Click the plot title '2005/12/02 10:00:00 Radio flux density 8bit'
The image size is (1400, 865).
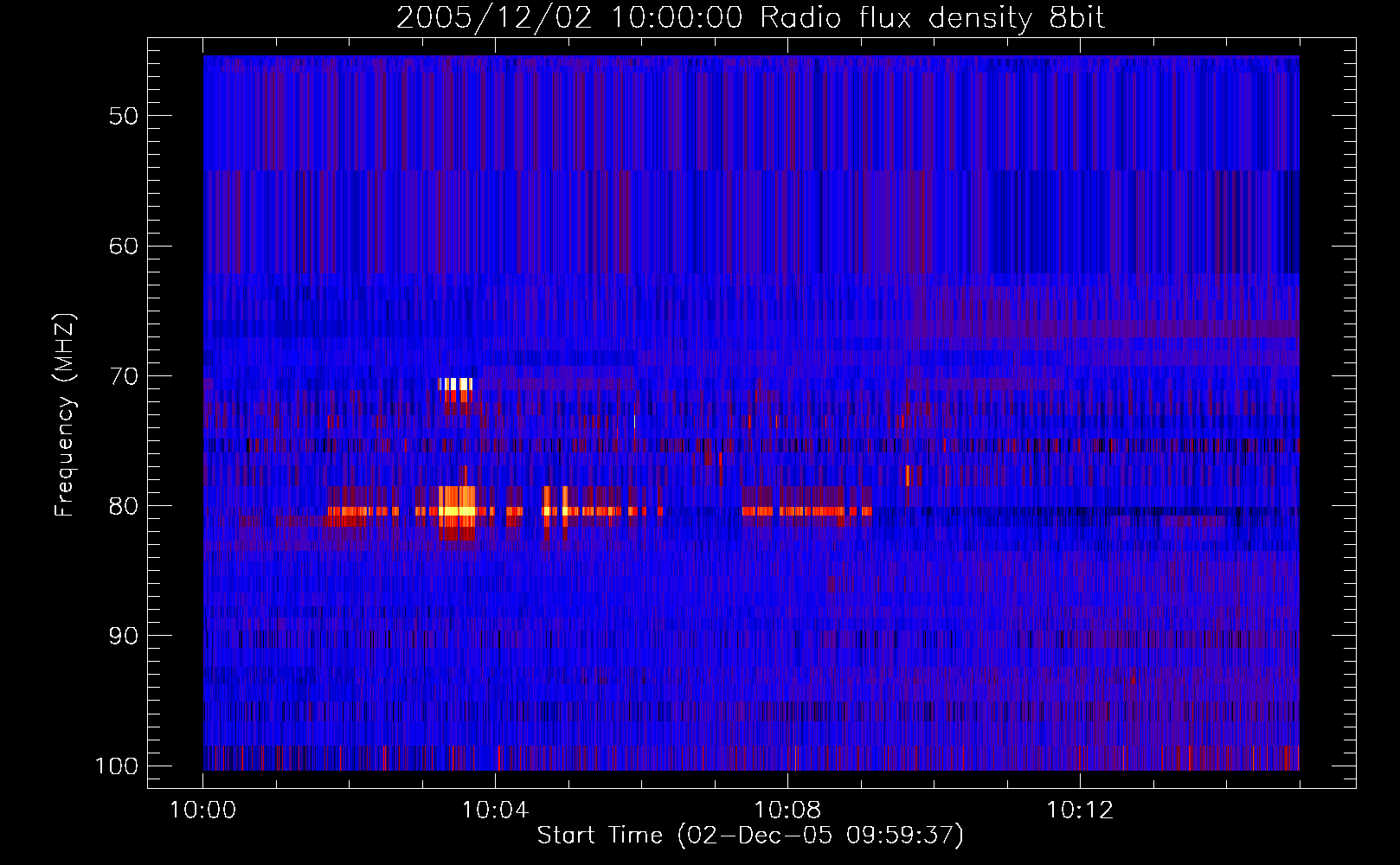pyautogui.click(x=750, y=18)
